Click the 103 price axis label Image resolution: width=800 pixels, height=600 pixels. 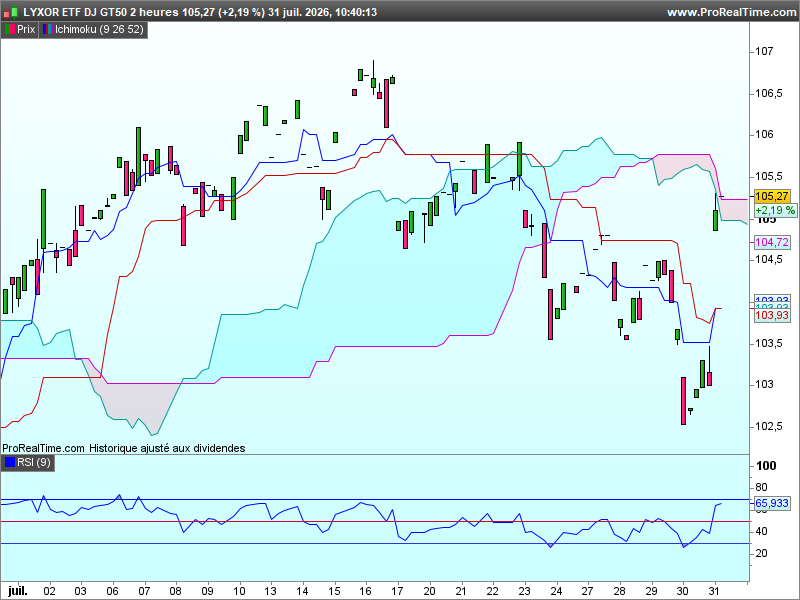tap(764, 384)
